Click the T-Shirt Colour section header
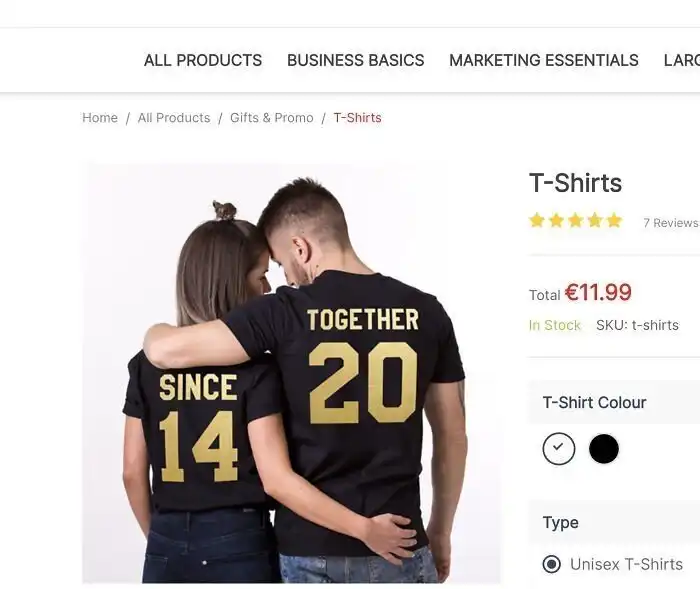Image resolution: width=700 pixels, height=589 pixels. (x=594, y=402)
